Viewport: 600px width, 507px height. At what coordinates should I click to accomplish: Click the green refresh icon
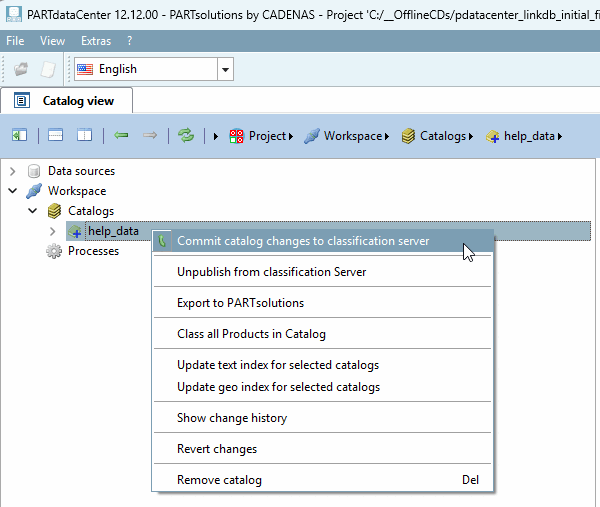click(186, 135)
